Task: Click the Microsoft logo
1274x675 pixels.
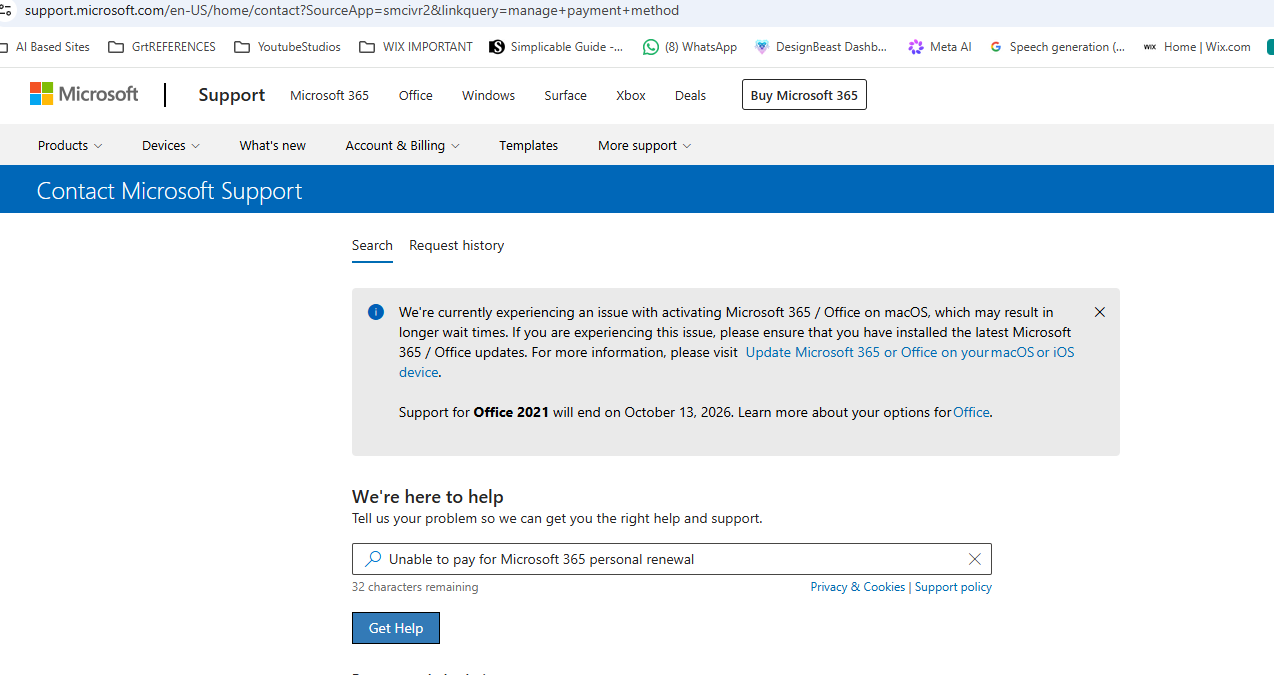Action: pyautogui.click(x=84, y=94)
